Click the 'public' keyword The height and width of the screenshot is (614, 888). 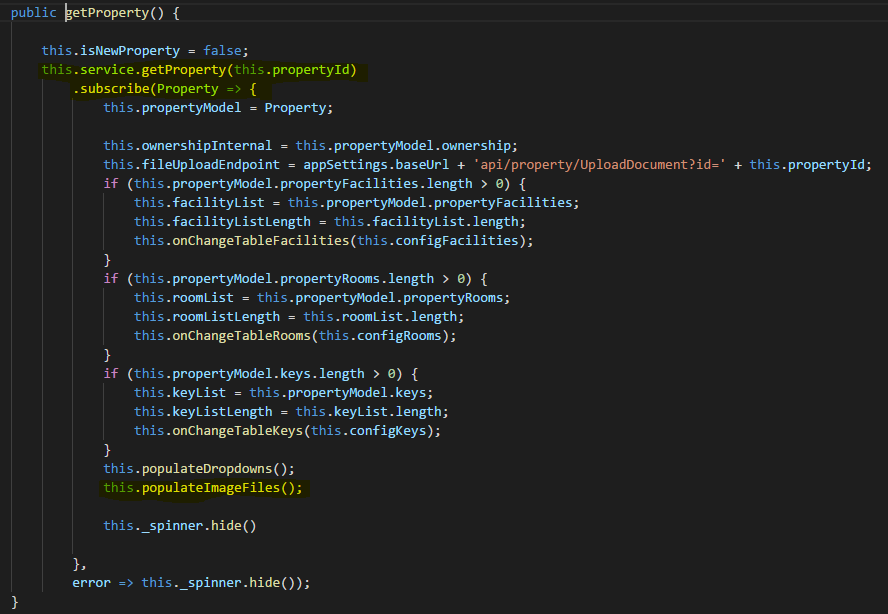(x=33, y=12)
